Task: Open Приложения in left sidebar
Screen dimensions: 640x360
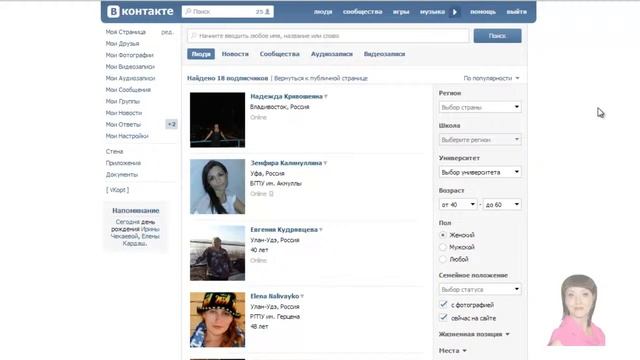Action: [123, 163]
